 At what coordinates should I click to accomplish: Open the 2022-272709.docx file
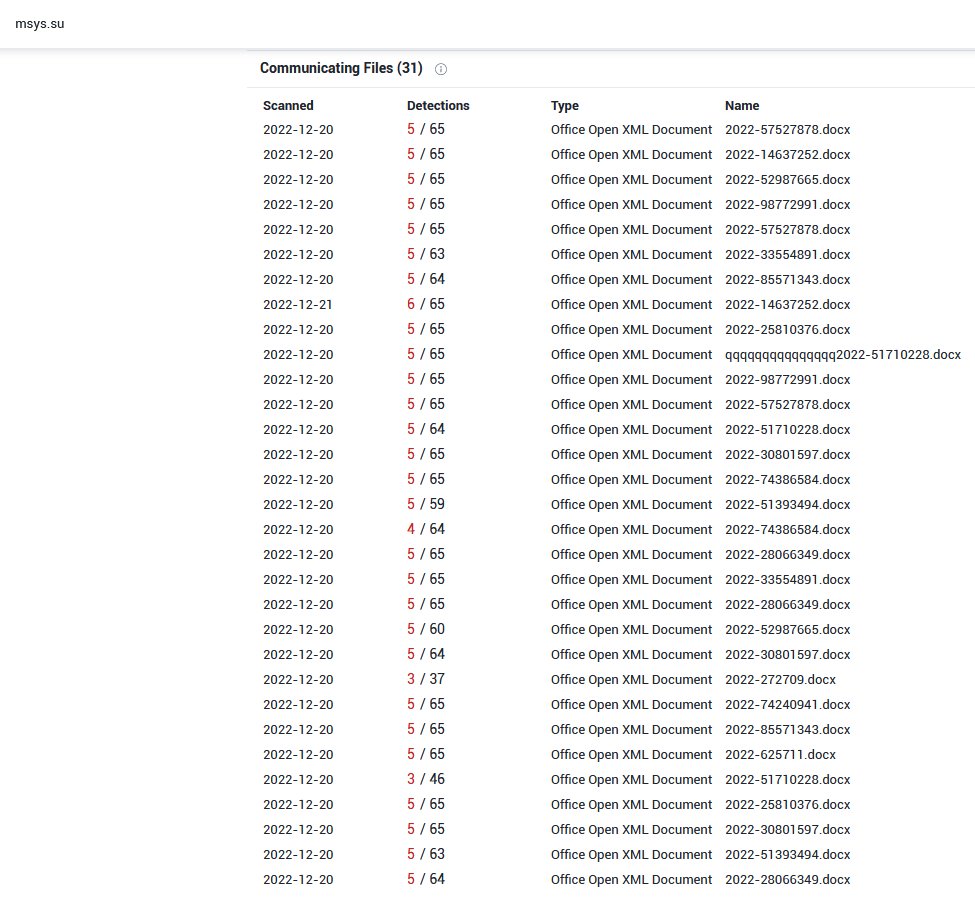tap(780, 679)
